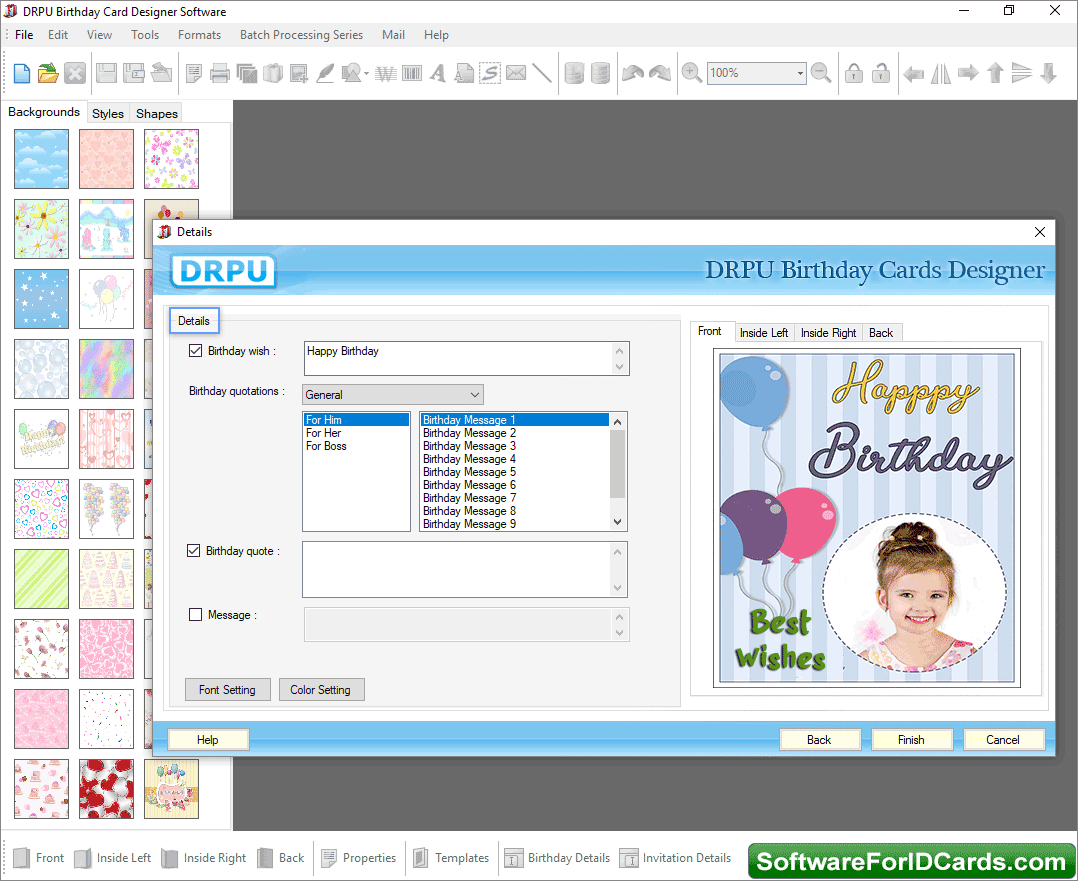
Task: Switch to the Styles tab
Action: pyautogui.click(x=108, y=113)
